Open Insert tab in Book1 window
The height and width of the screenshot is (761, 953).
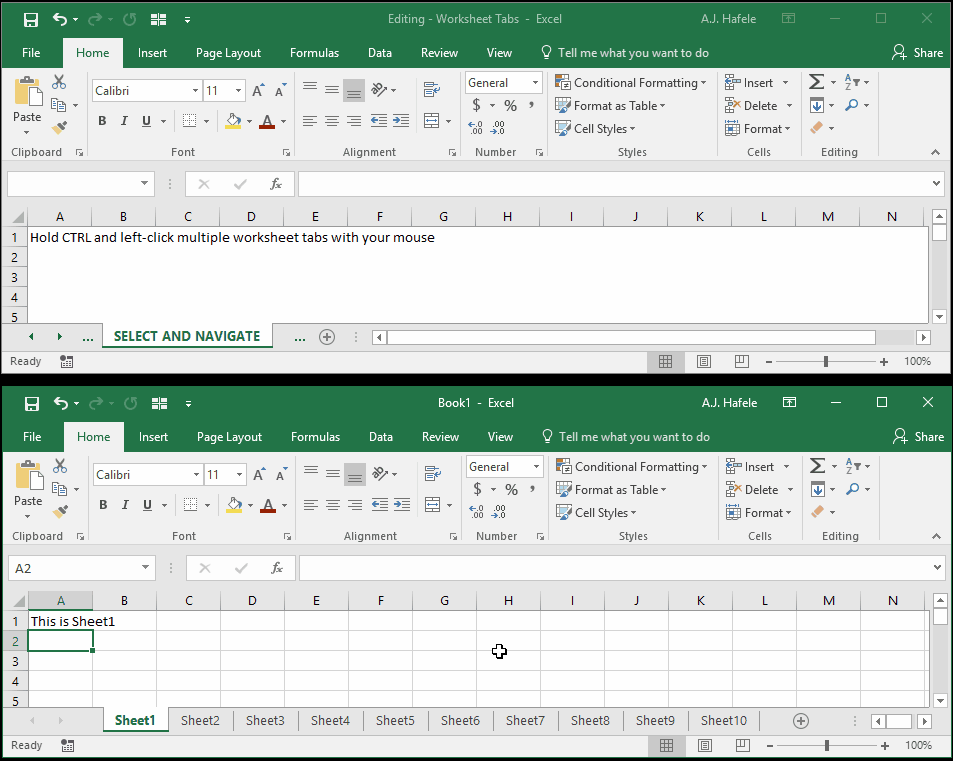pos(153,437)
